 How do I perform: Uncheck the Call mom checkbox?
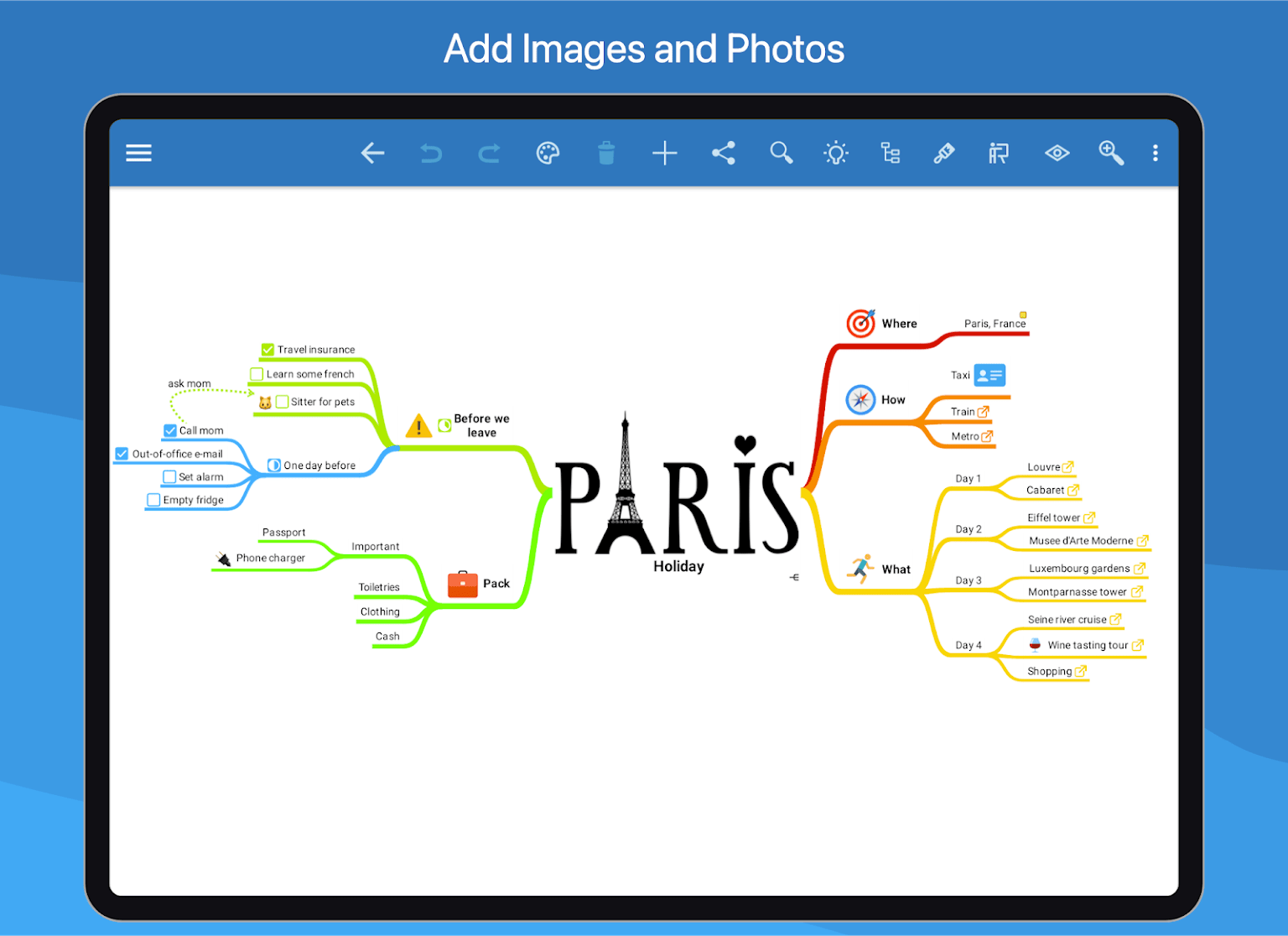[x=170, y=430]
